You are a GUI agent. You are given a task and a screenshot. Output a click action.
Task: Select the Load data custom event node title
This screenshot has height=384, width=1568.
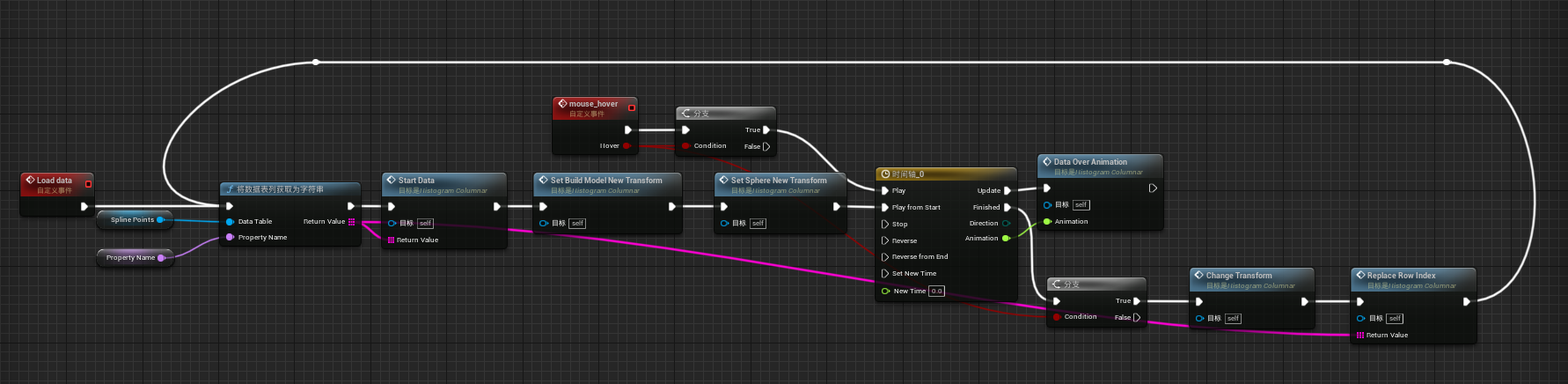click(55, 181)
